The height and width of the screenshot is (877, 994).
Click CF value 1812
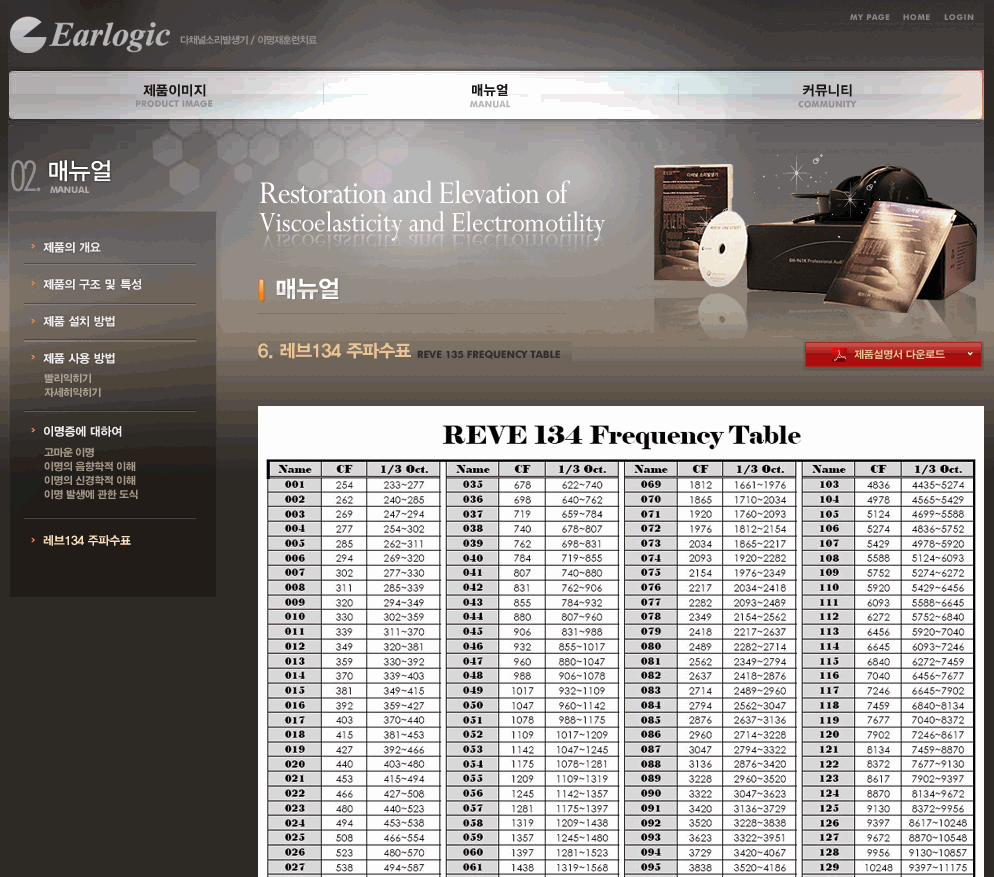pyautogui.click(x=700, y=485)
